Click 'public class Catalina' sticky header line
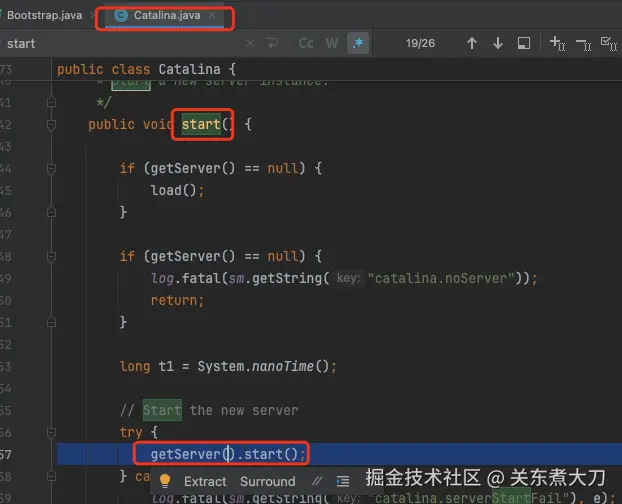Screen dimensions: 622x504 (x=146, y=69)
